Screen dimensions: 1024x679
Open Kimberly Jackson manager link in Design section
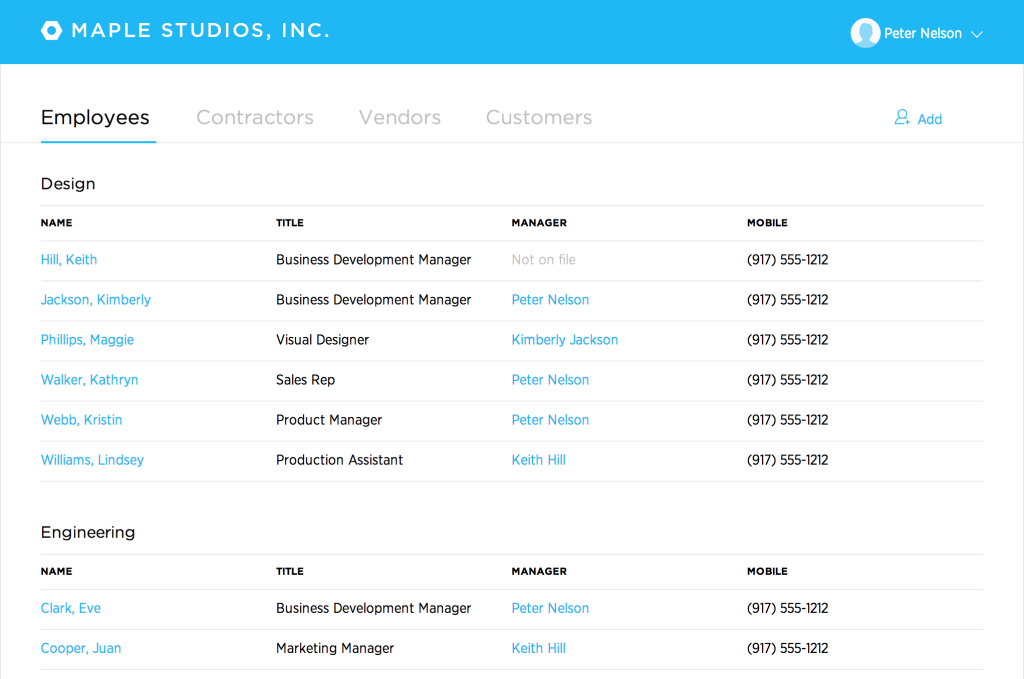564,339
